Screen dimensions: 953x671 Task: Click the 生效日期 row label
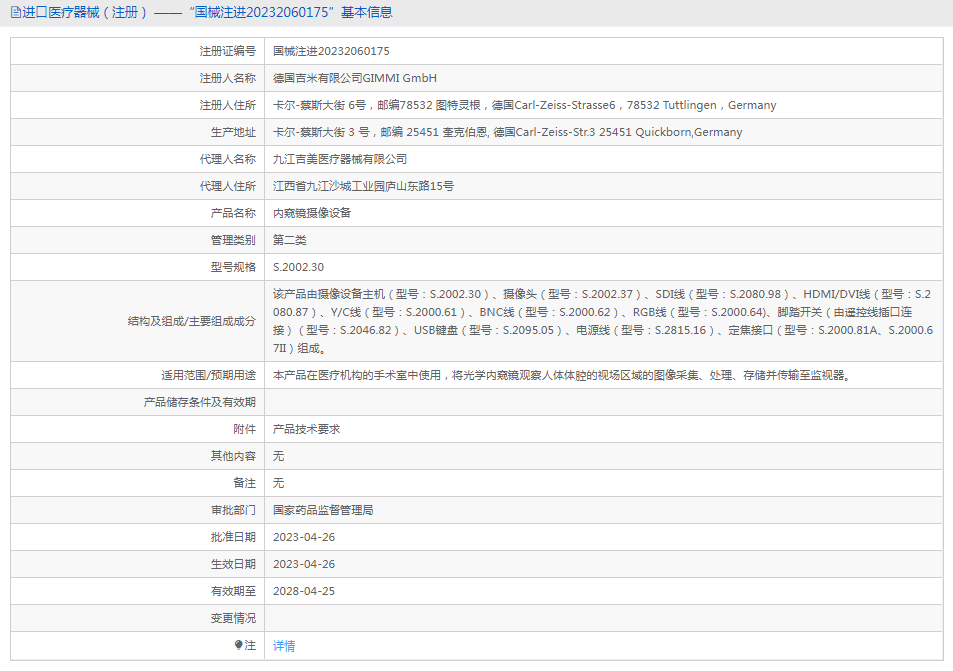click(x=233, y=564)
